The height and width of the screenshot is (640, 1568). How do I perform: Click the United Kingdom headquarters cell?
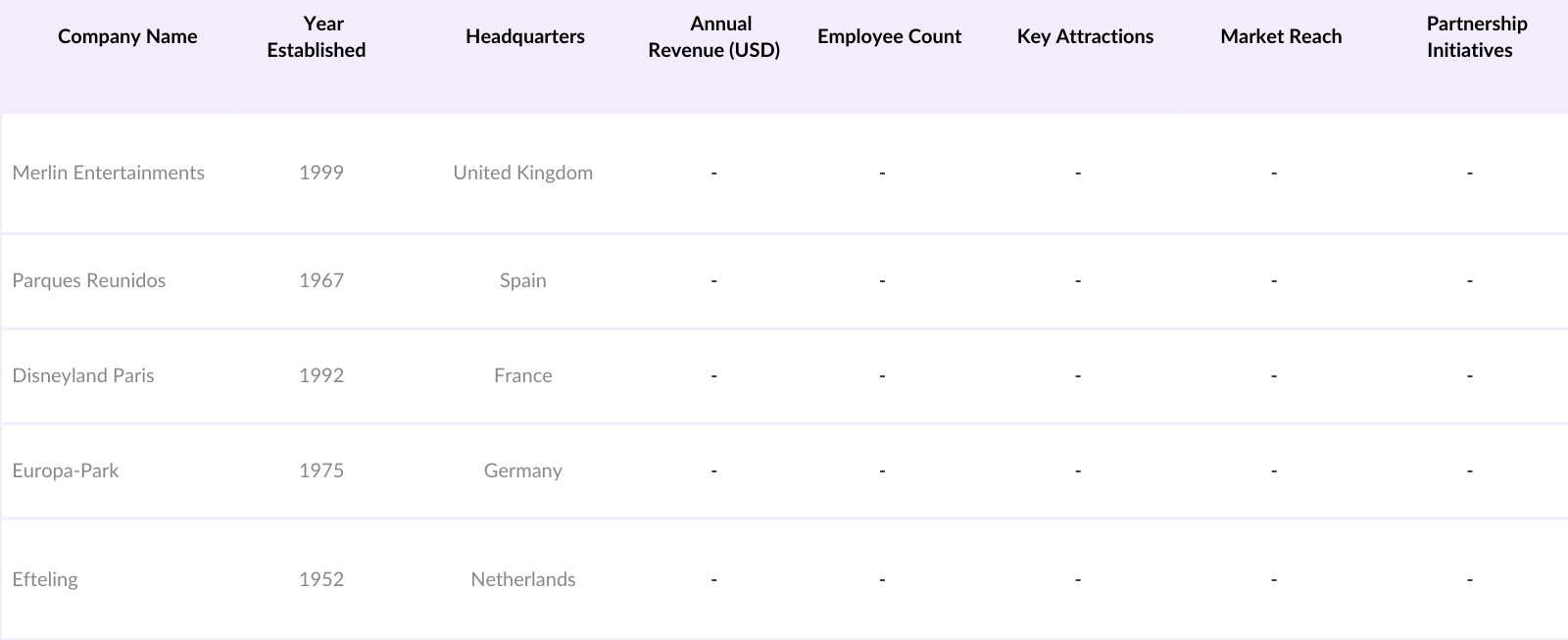click(522, 172)
